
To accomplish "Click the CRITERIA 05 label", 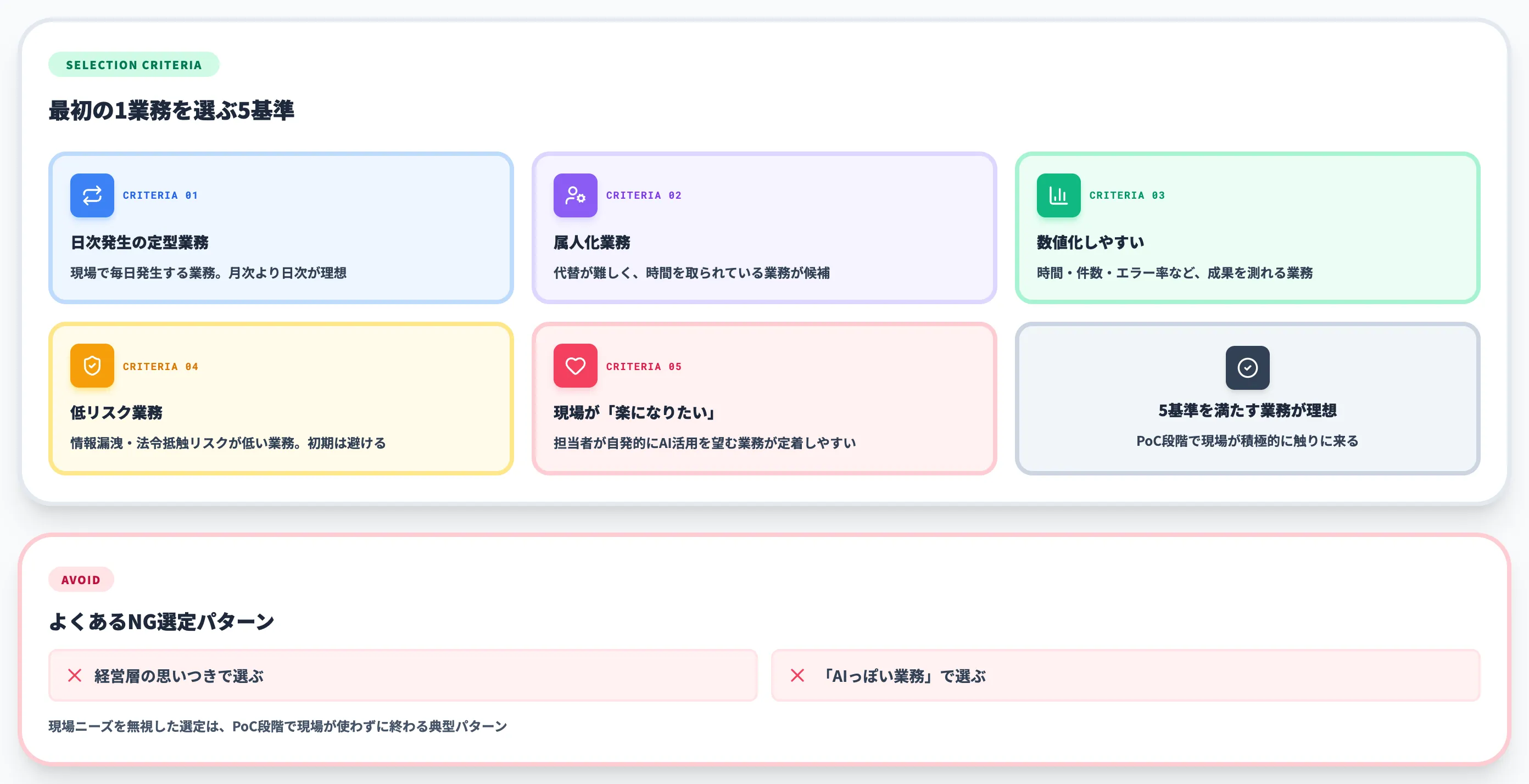I will (644, 366).
